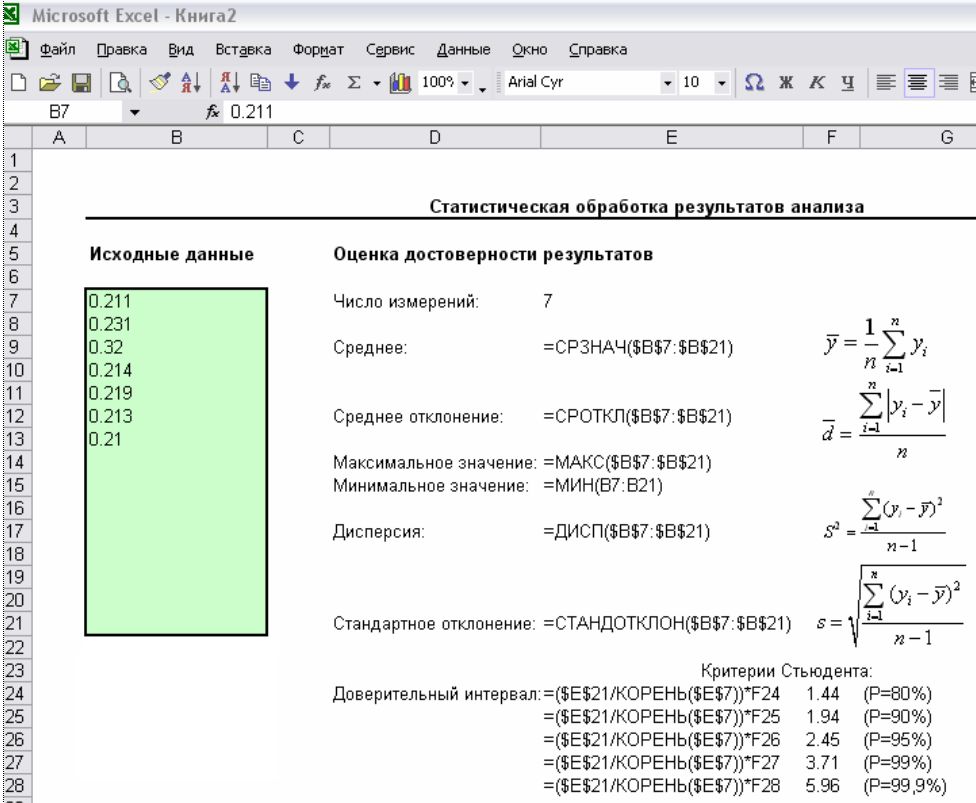Select cell with value 0.213
Image resolution: width=976 pixels, height=803 pixels.
(x=177, y=416)
